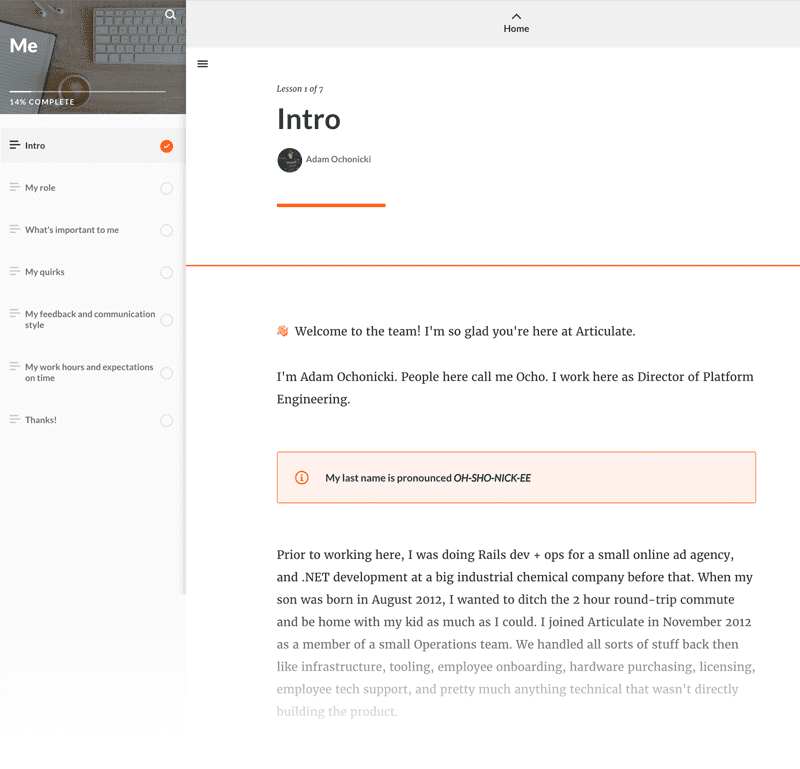The height and width of the screenshot is (769, 800).
Task: Open the My role lesson
Action: [x=92, y=188]
